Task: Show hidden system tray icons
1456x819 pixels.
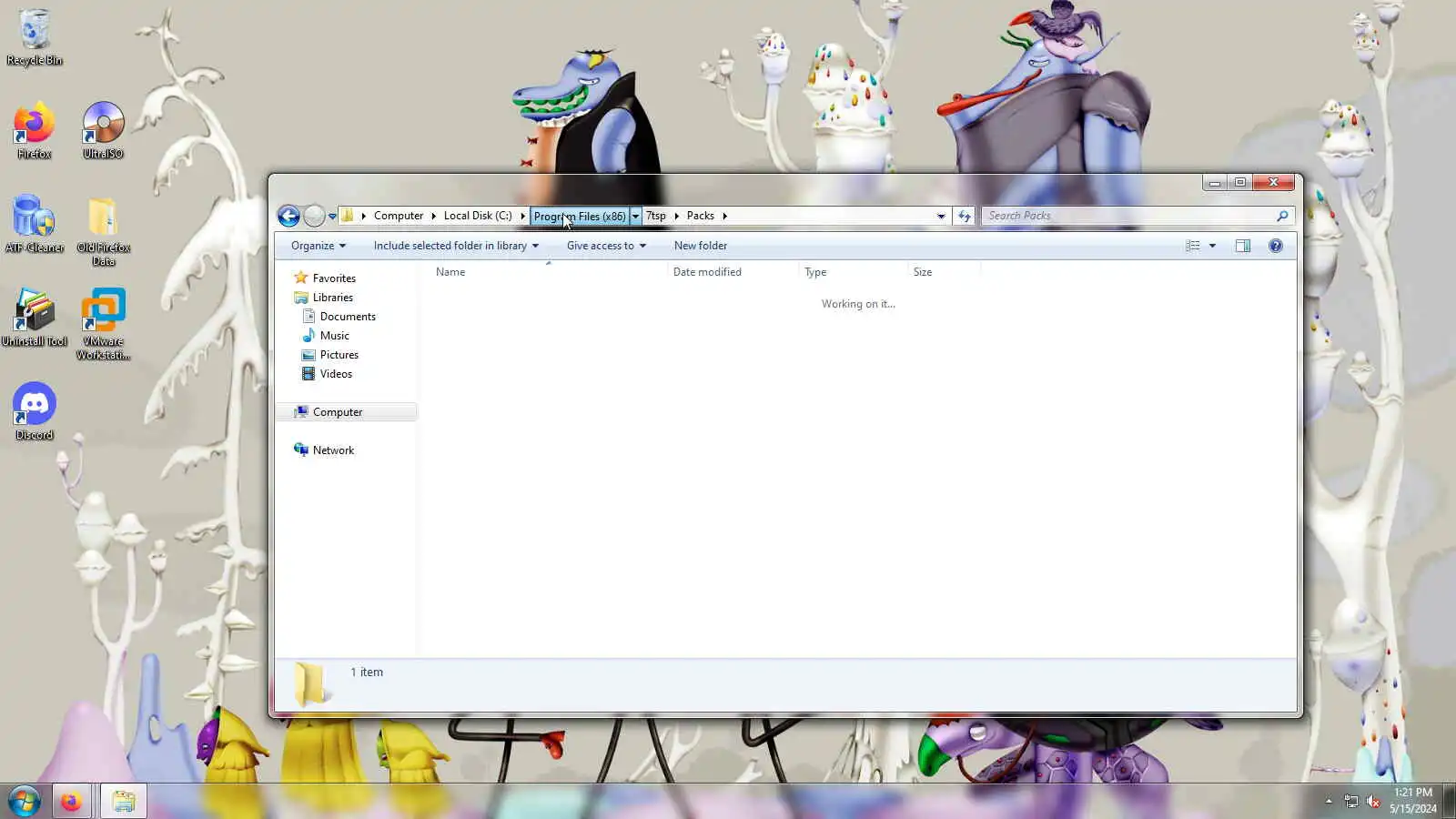Action: [1329, 802]
